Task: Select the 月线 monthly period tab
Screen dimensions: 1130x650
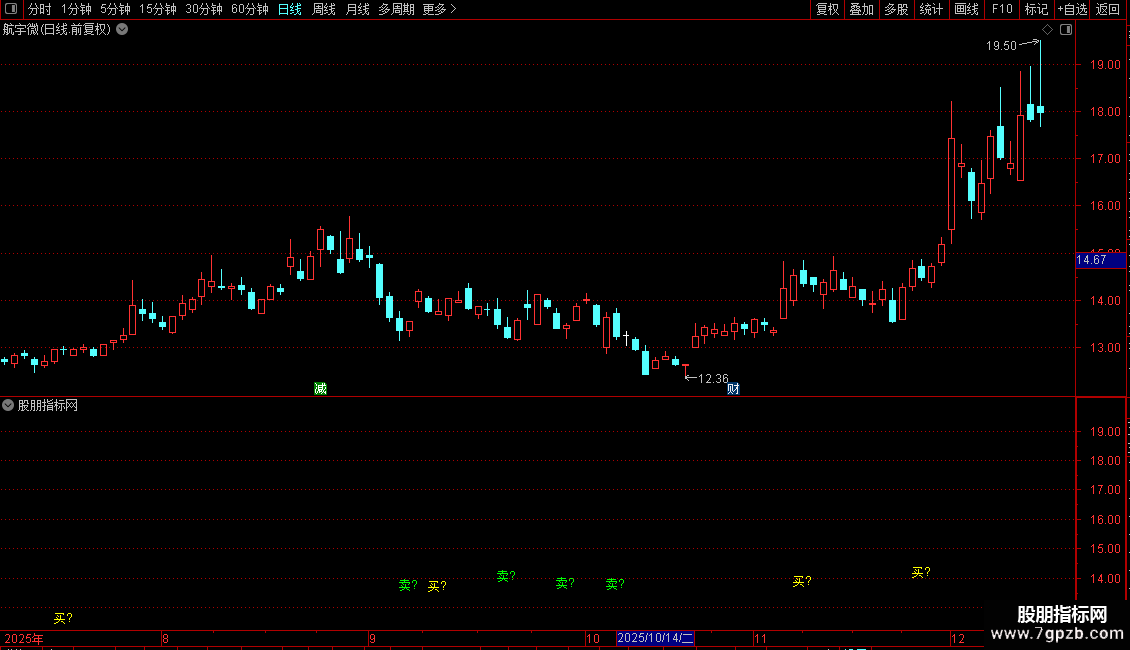Action: click(357, 9)
